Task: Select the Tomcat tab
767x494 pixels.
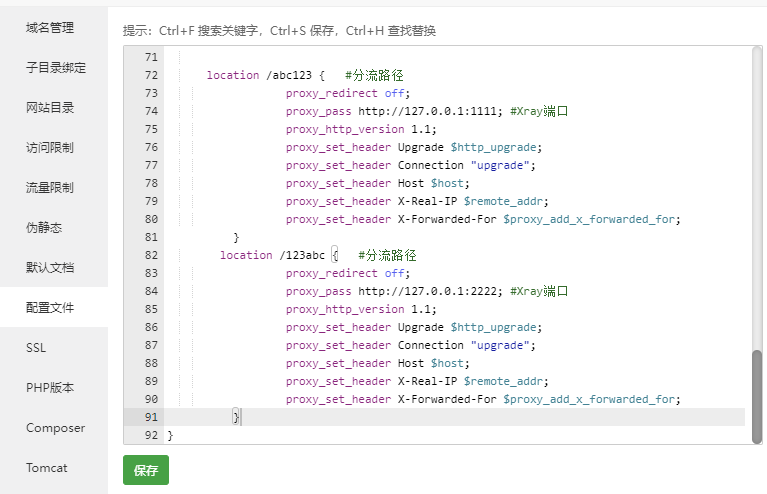Action: pyautogui.click(x=47, y=467)
